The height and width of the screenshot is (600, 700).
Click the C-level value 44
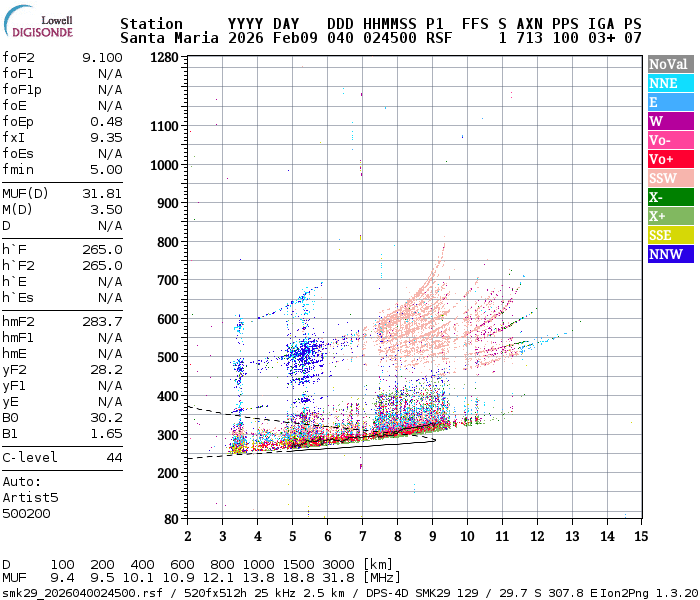(114, 458)
